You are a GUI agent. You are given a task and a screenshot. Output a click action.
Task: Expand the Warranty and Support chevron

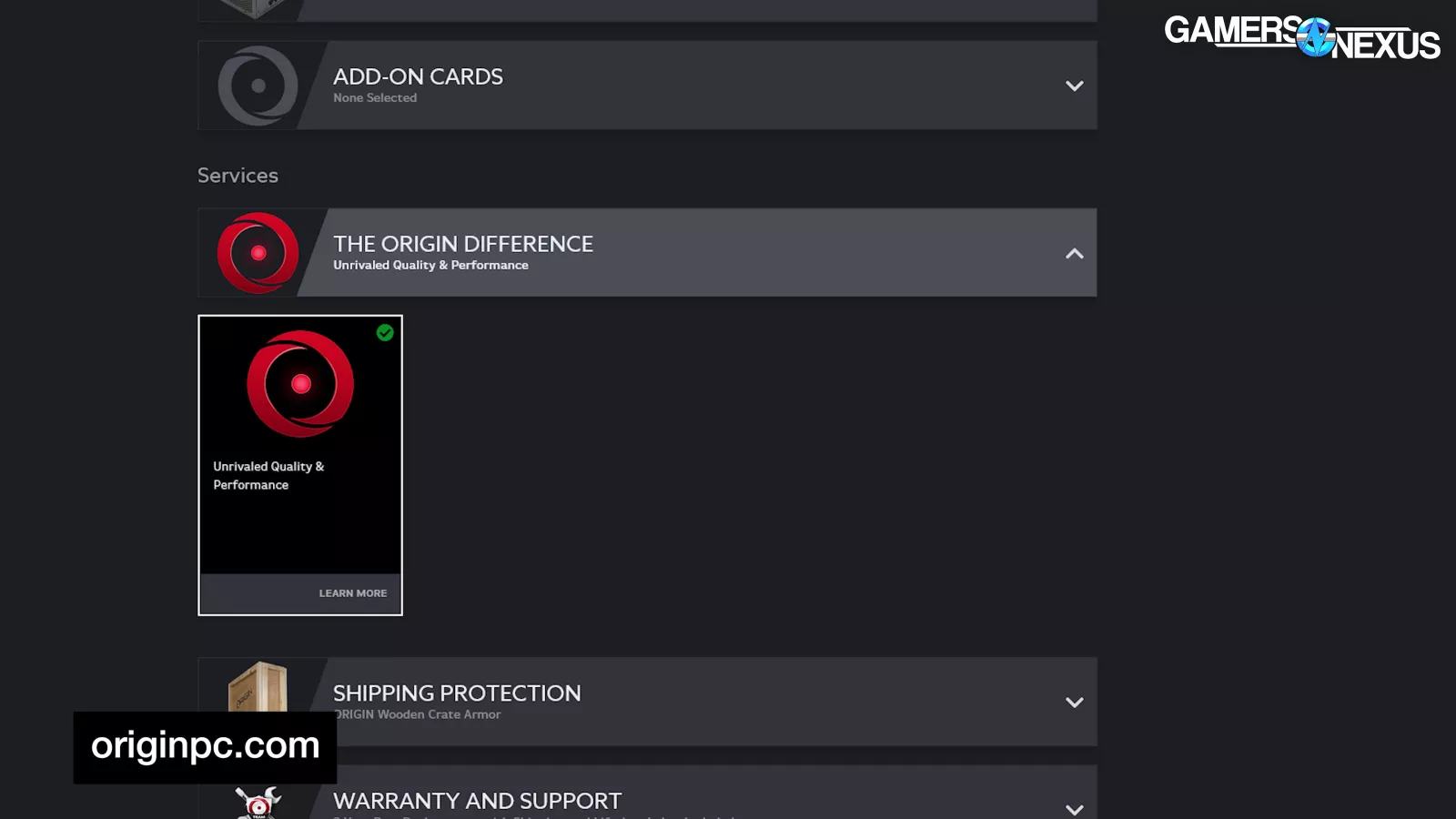pyautogui.click(x=1074, y=808)
